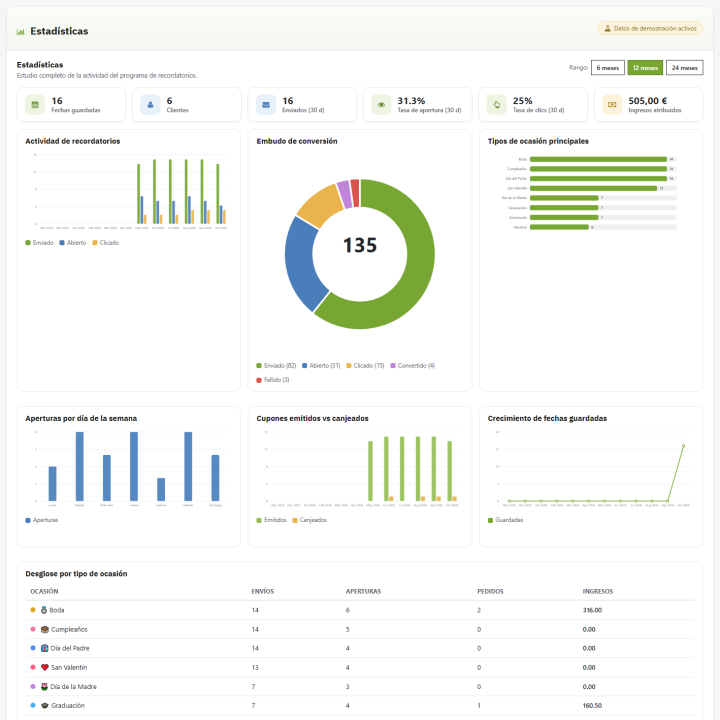720x720 pixels.
Task: Click the San Valentín occasion name
Action: tap(69, 667)
